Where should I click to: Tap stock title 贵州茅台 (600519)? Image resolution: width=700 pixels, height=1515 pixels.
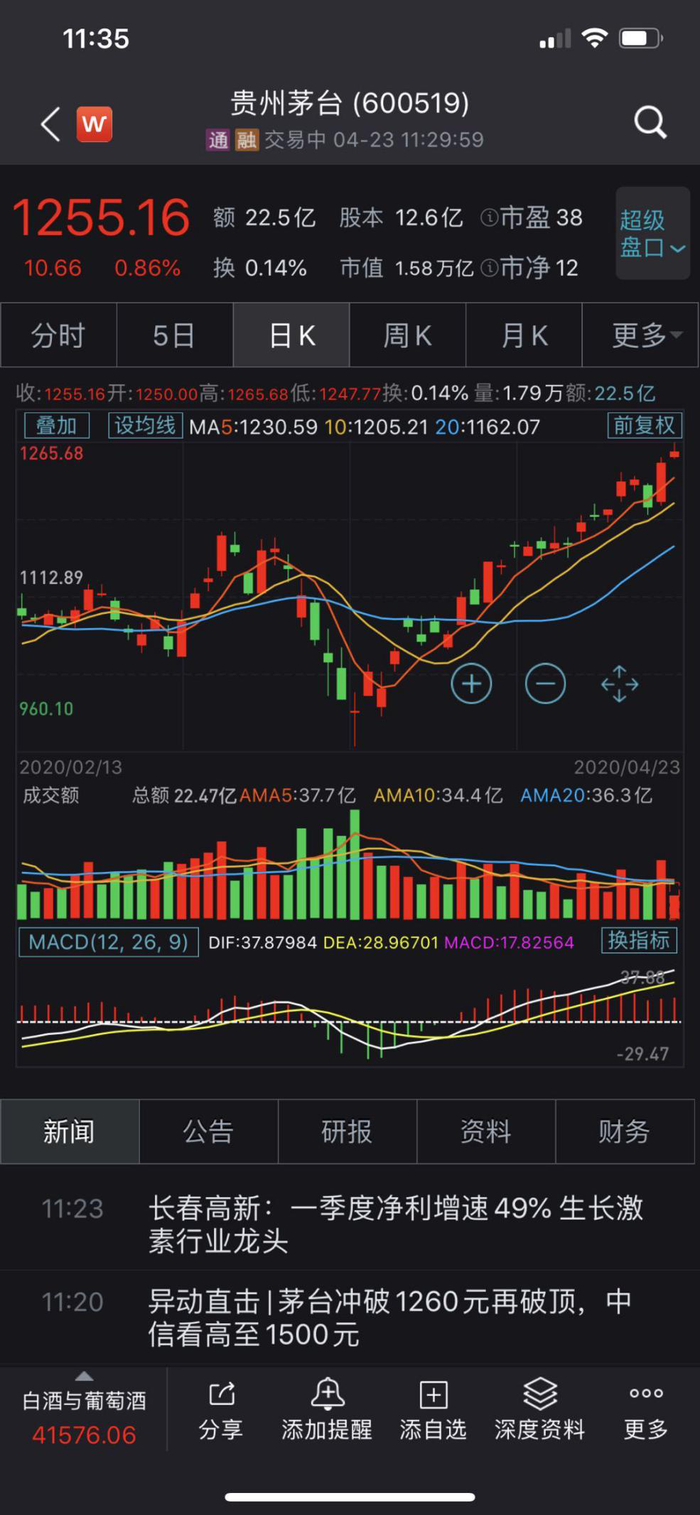point(350,103)
